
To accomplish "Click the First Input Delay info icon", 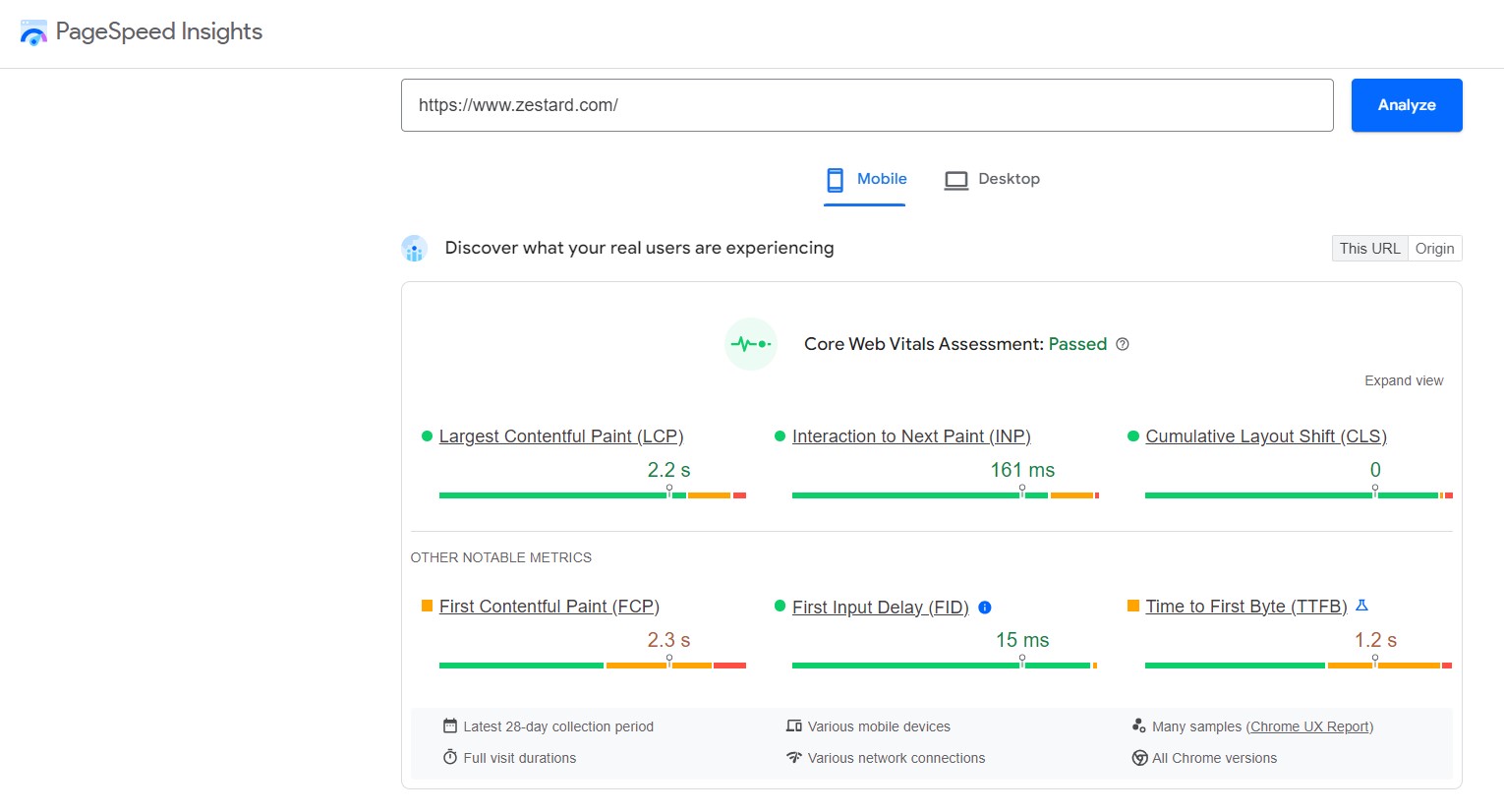I will pos(985,608).
